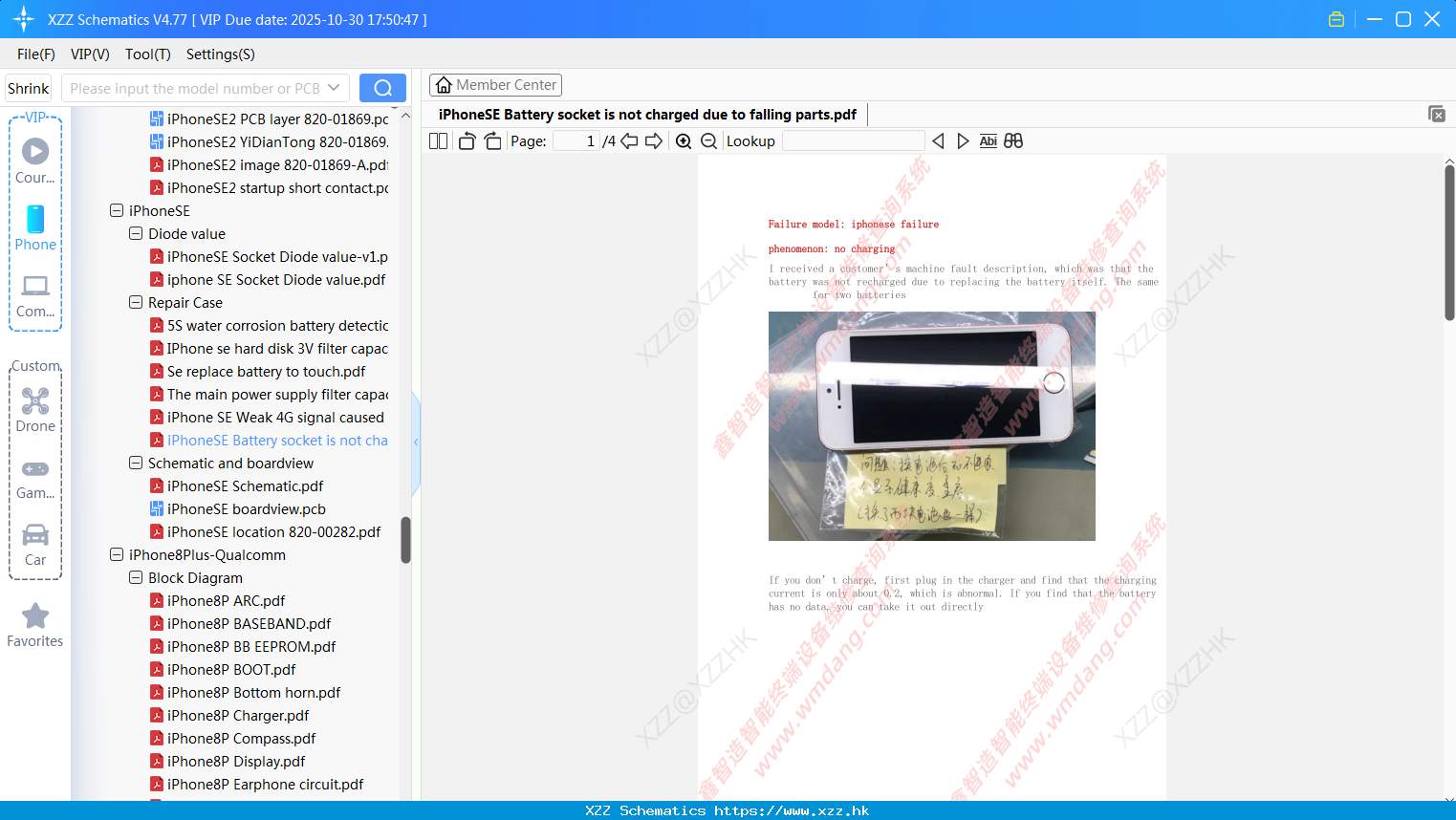Collapse the Block Diagram folder
Screen dimensions: 1456x820
coord(136,577)
